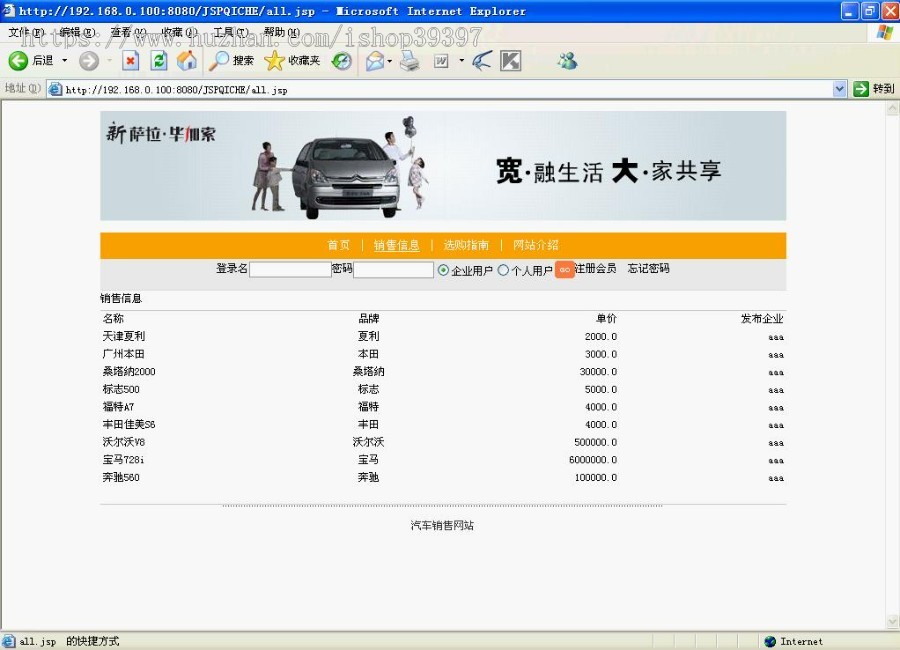Screen dimensions: 900x650
Task: Click the History/Media toolbar icon
Action: [342, 60]
